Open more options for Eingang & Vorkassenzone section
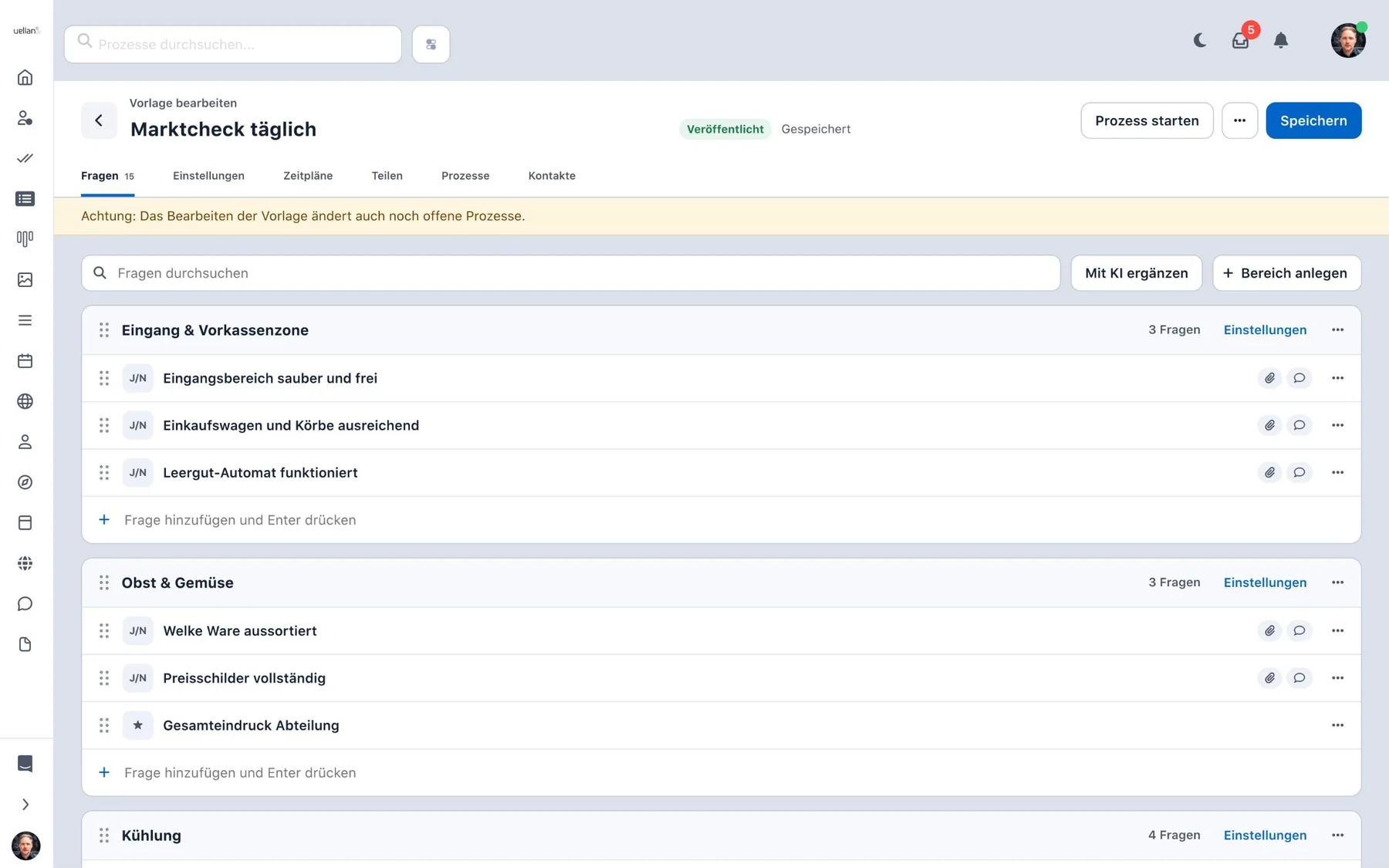 (1337, 330)
